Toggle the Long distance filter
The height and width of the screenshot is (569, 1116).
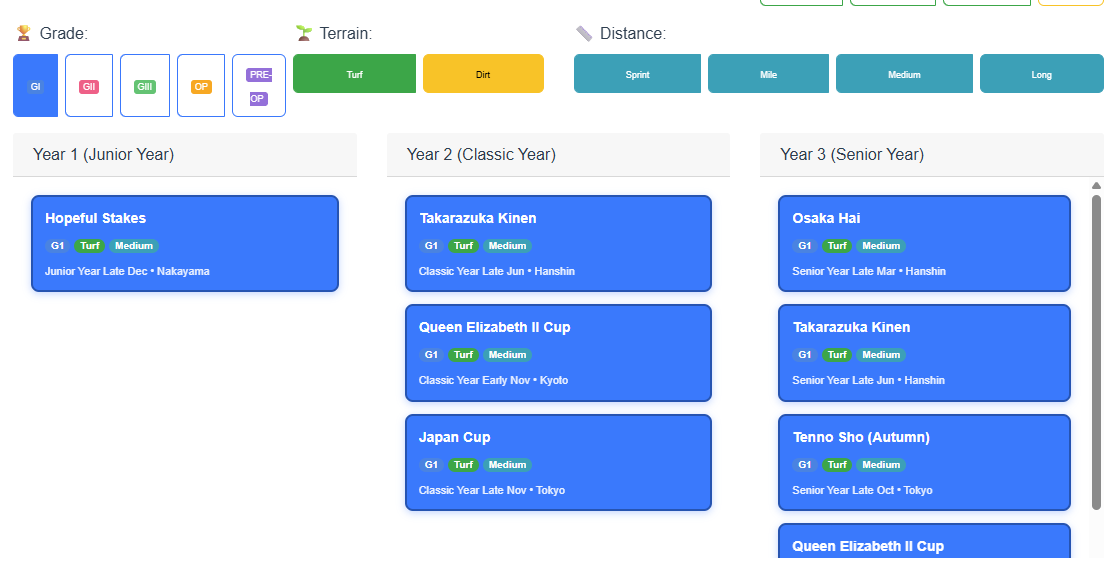tap(1042, 73)
